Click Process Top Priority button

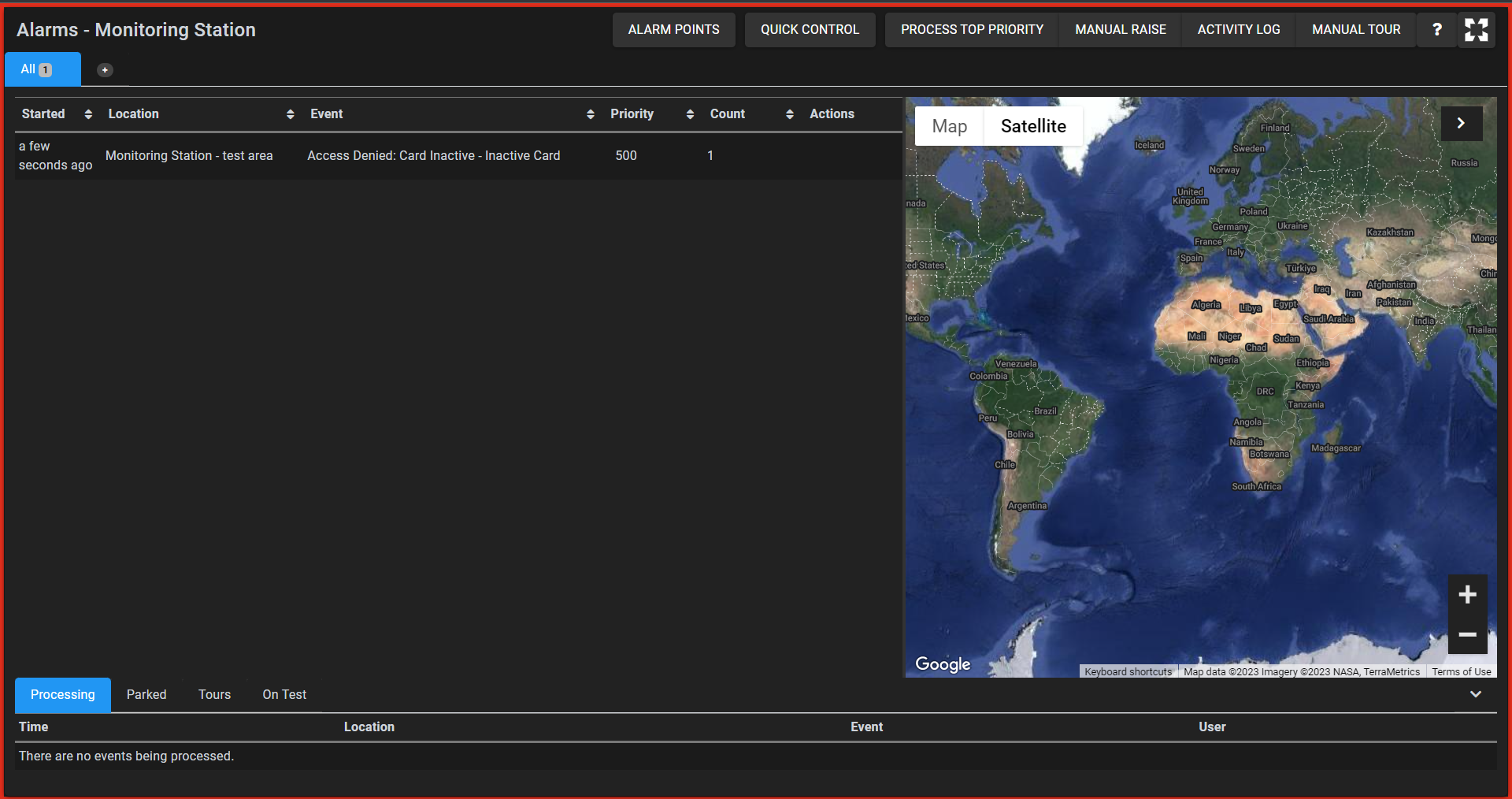click(972, 30)
